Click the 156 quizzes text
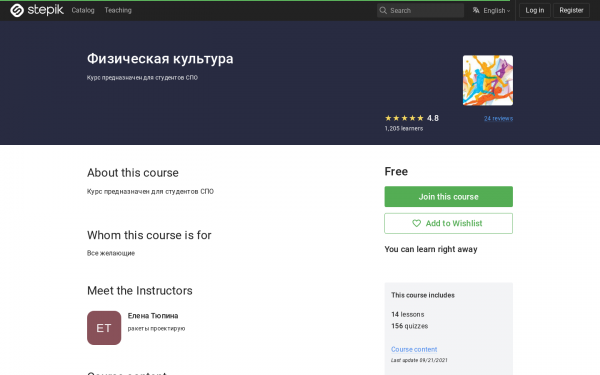The image size is (600, 375). click(x=409, y=326)
